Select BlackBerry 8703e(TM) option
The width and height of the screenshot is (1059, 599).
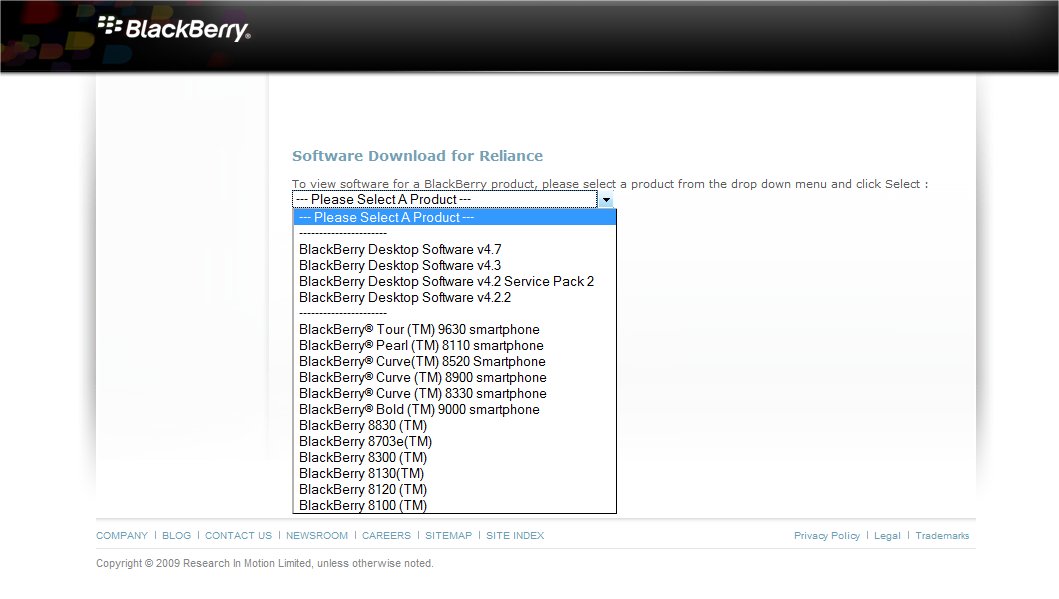pos(455,441)
